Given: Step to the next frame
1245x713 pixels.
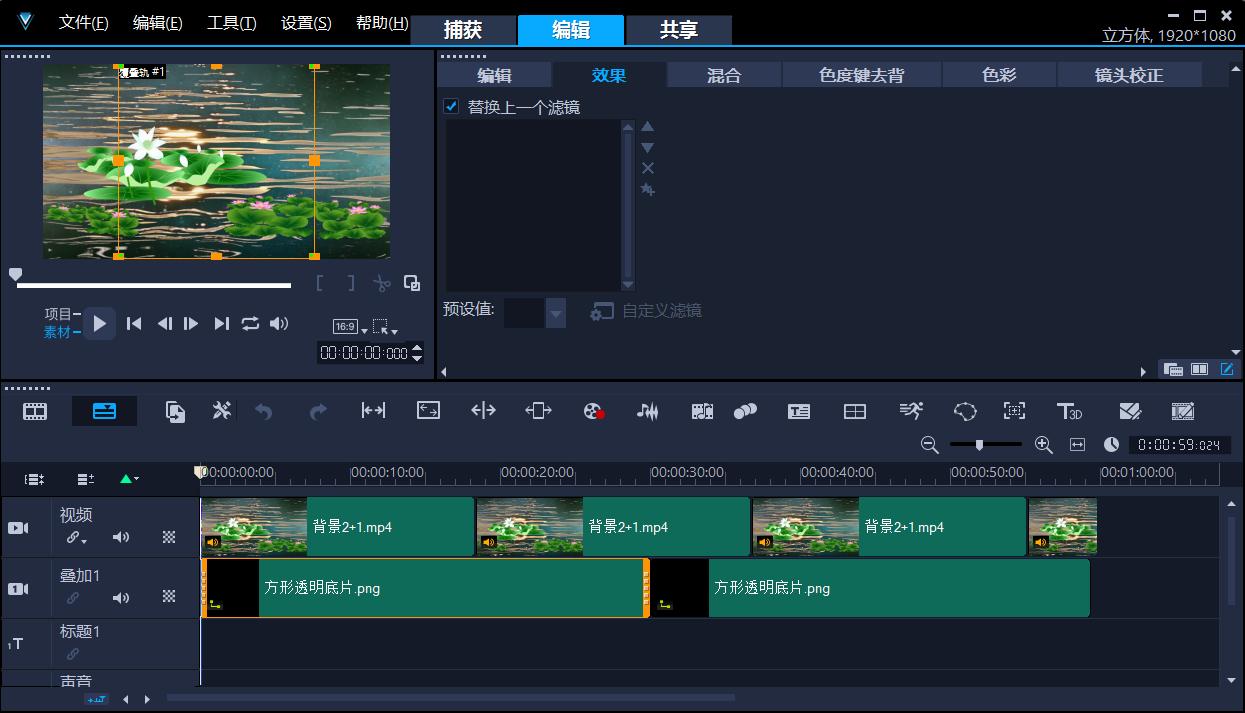Looking at the screenshot, I should click(191, 323).
